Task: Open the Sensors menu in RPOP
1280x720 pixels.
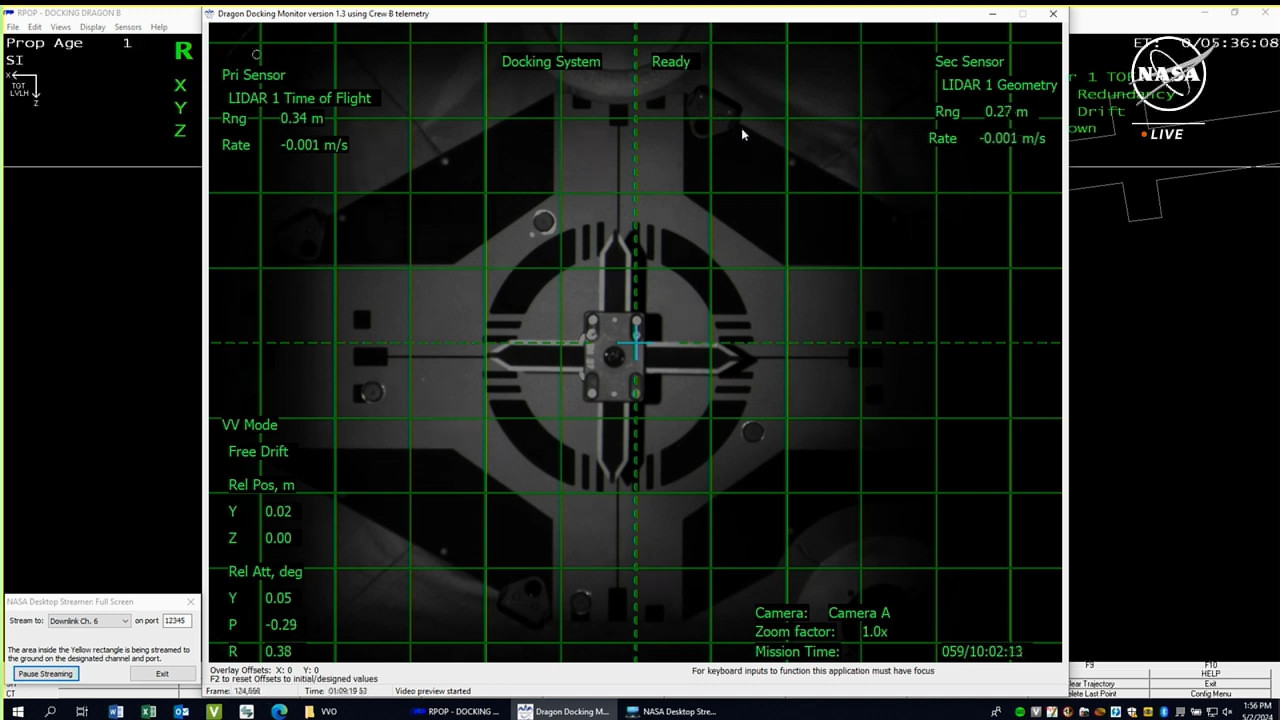Action: tap(128, 27)
